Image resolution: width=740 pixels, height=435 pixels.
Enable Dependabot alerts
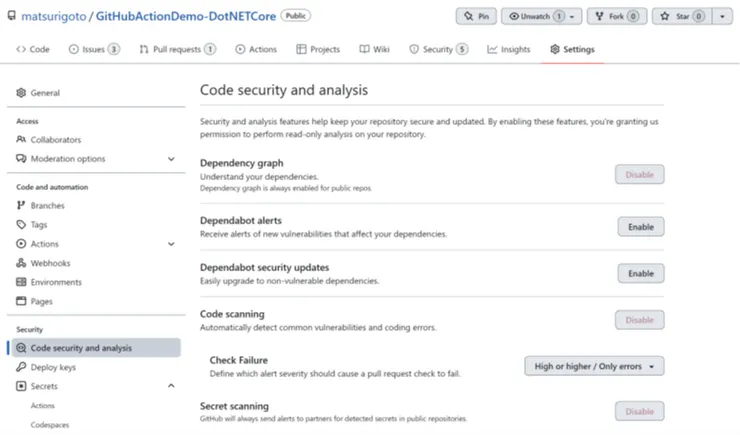(x=640, y=227)
